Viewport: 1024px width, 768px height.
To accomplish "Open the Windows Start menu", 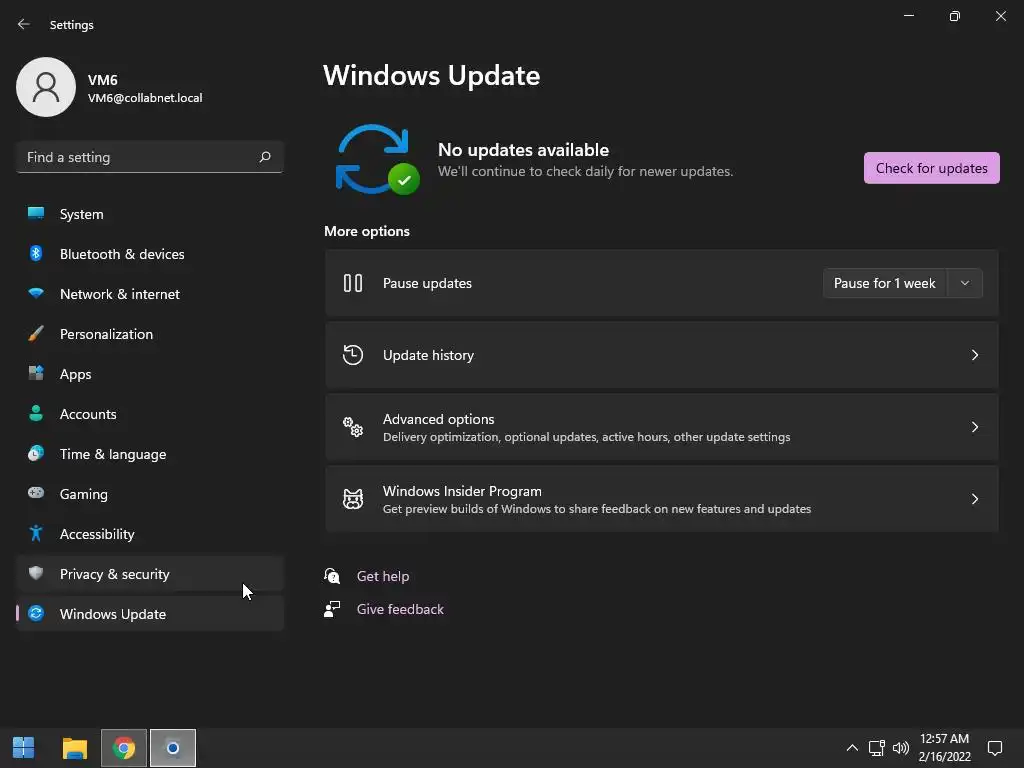I will 24,748.
